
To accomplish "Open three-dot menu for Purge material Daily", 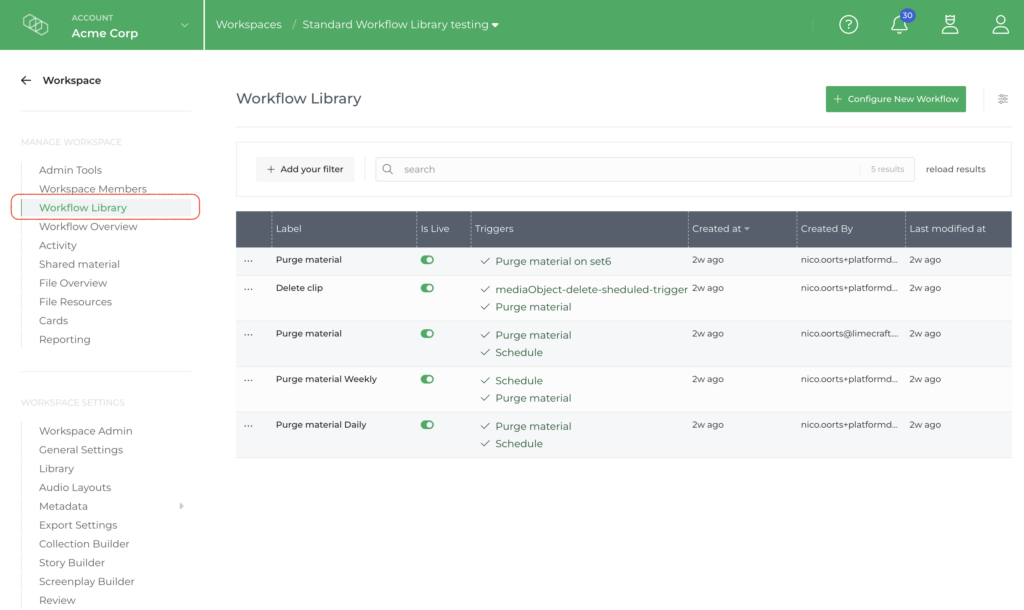I will coord(248,426).
